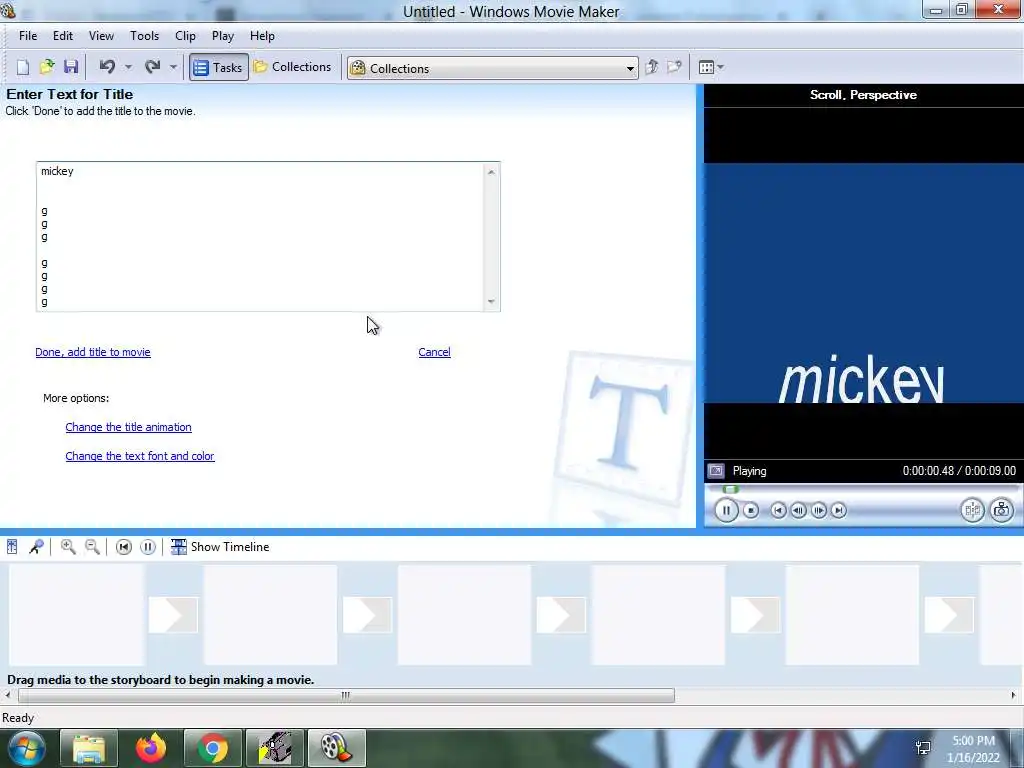This screenshot has height=768, width=1024.
Task: Toggle the Tasks pane button
Action: (219, 67)
